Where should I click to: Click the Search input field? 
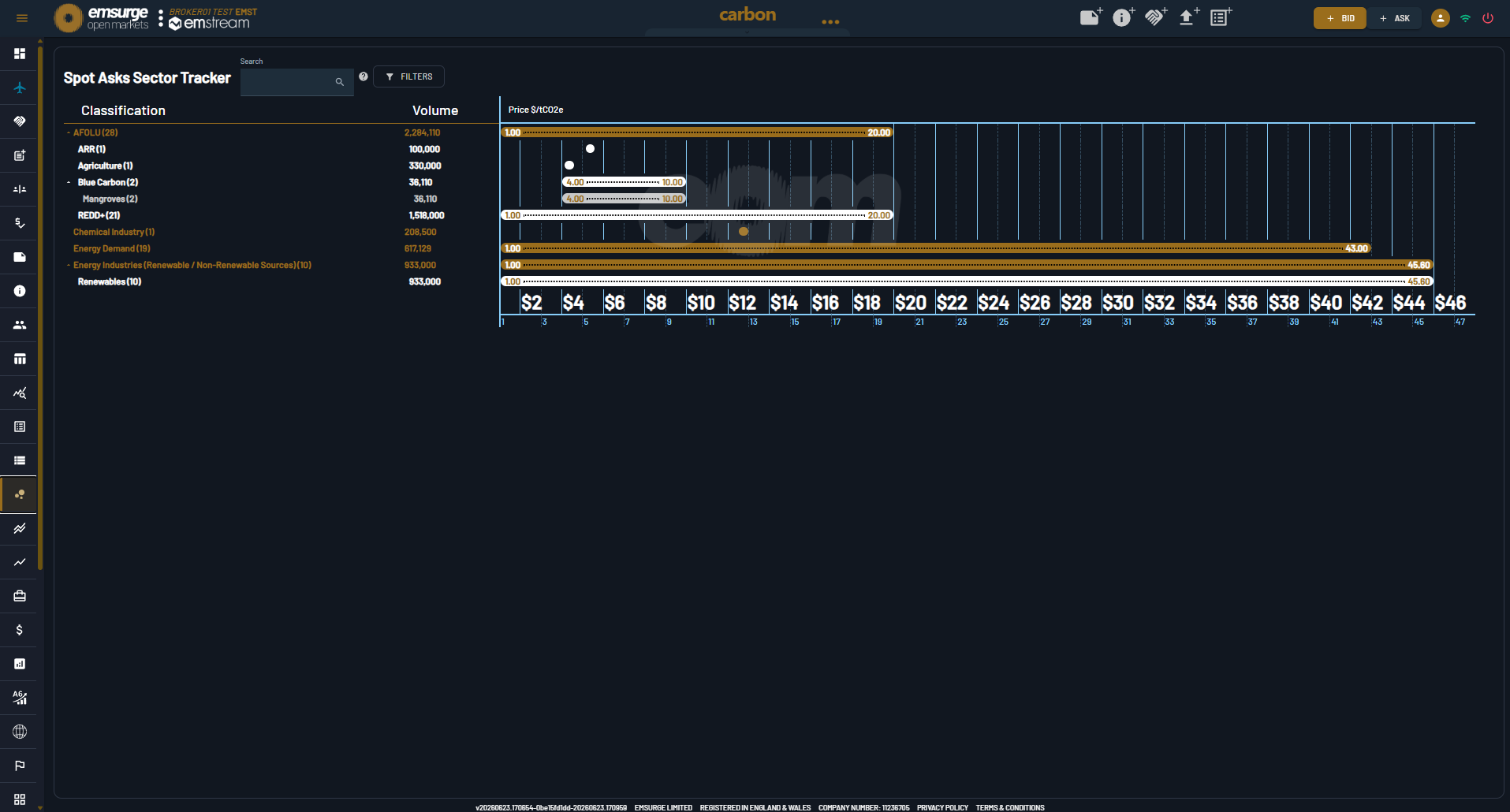296,82
